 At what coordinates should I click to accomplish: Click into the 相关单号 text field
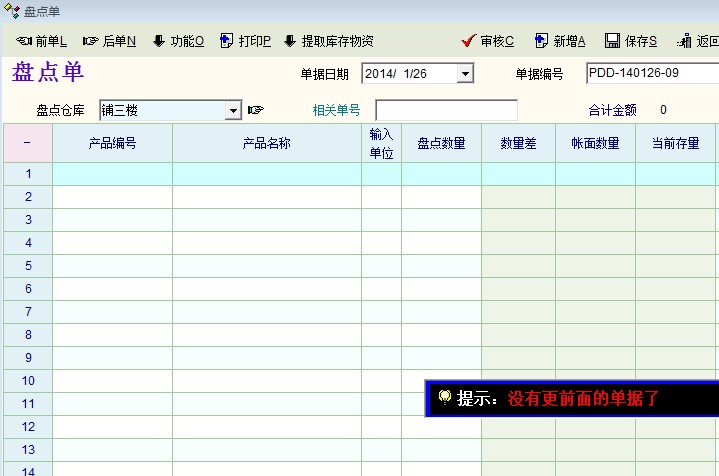(x=446, y=110)
